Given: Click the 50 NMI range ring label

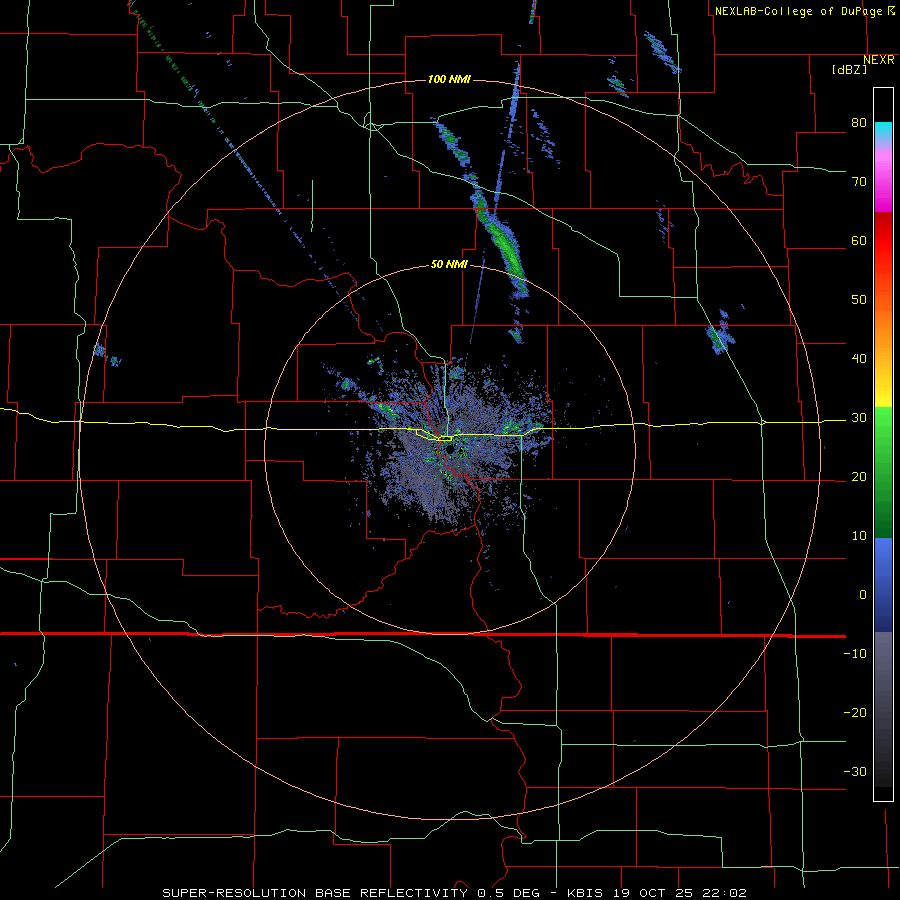Looking at the screenshot, I should tap(449, 265).
